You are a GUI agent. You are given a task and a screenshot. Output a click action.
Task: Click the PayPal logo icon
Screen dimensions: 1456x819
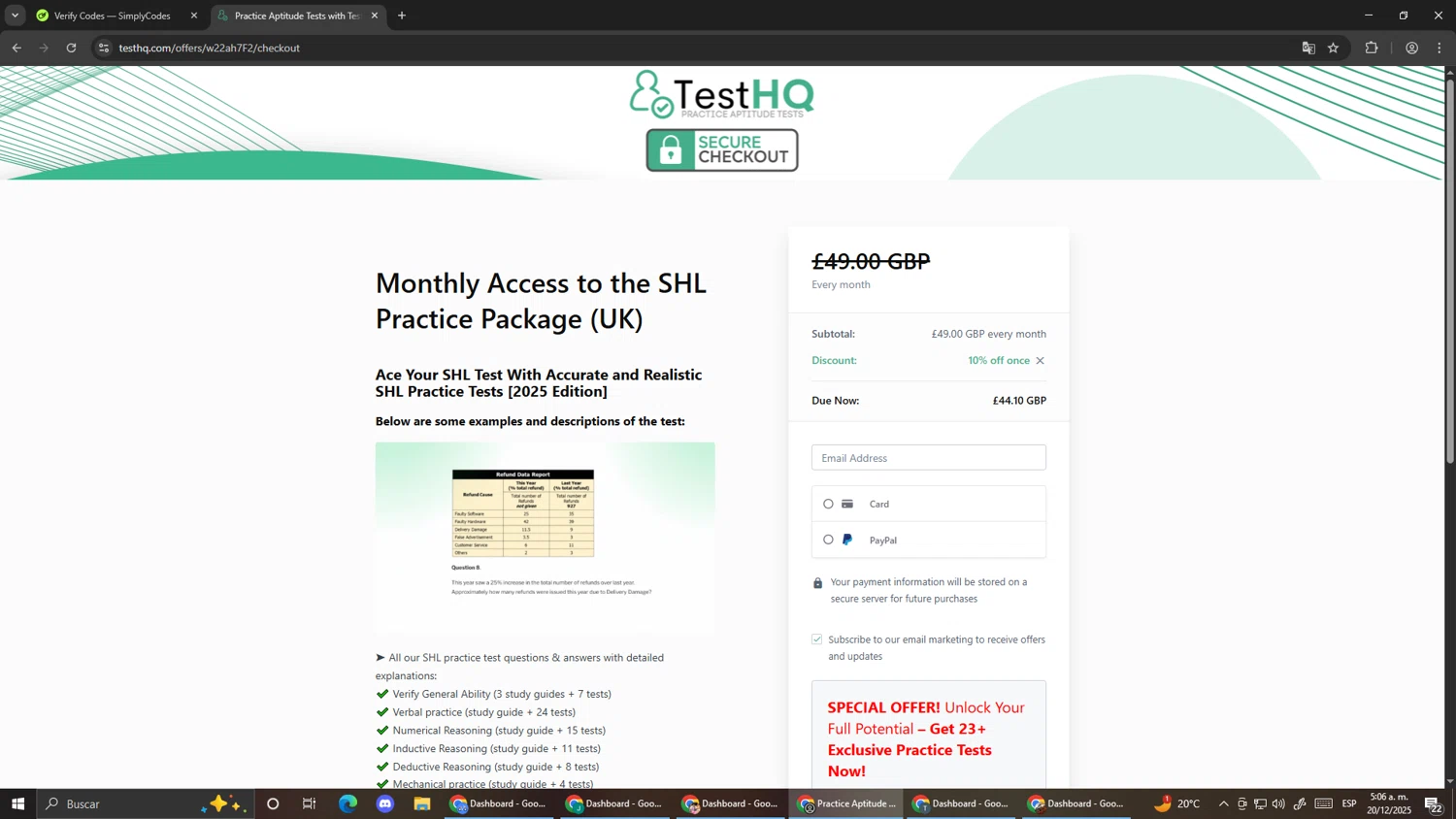[847, 540]
